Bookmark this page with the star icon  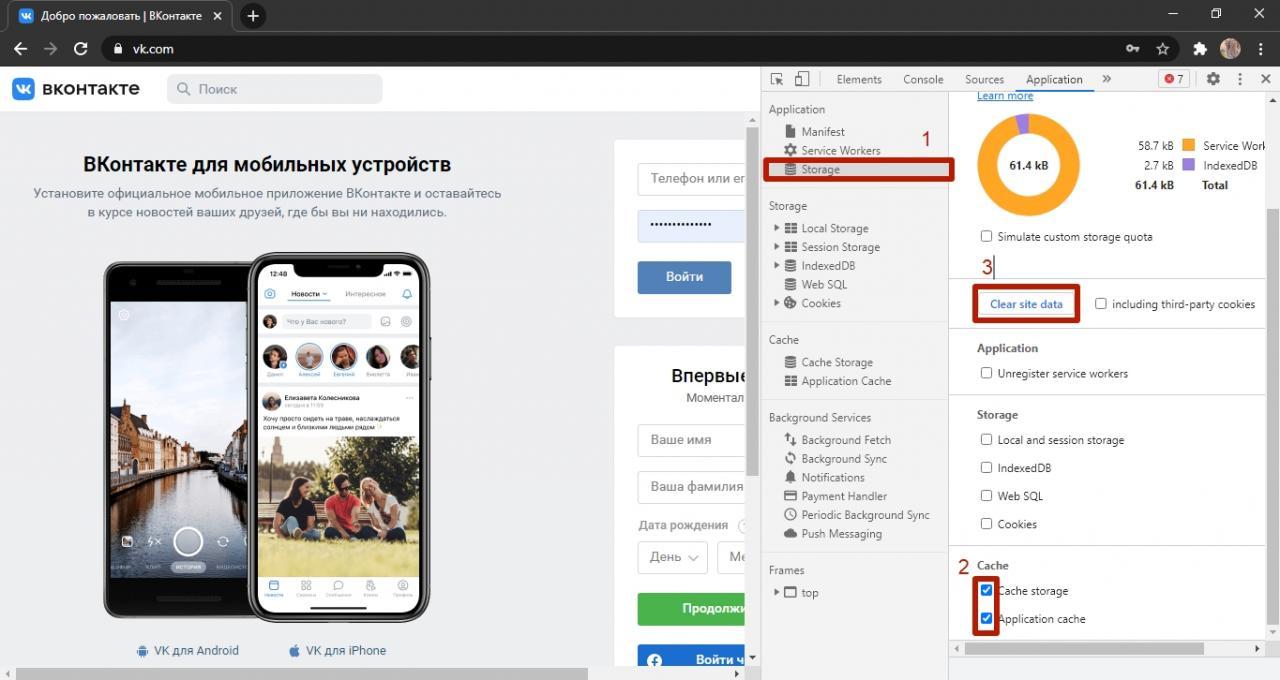coord(1163,48)
